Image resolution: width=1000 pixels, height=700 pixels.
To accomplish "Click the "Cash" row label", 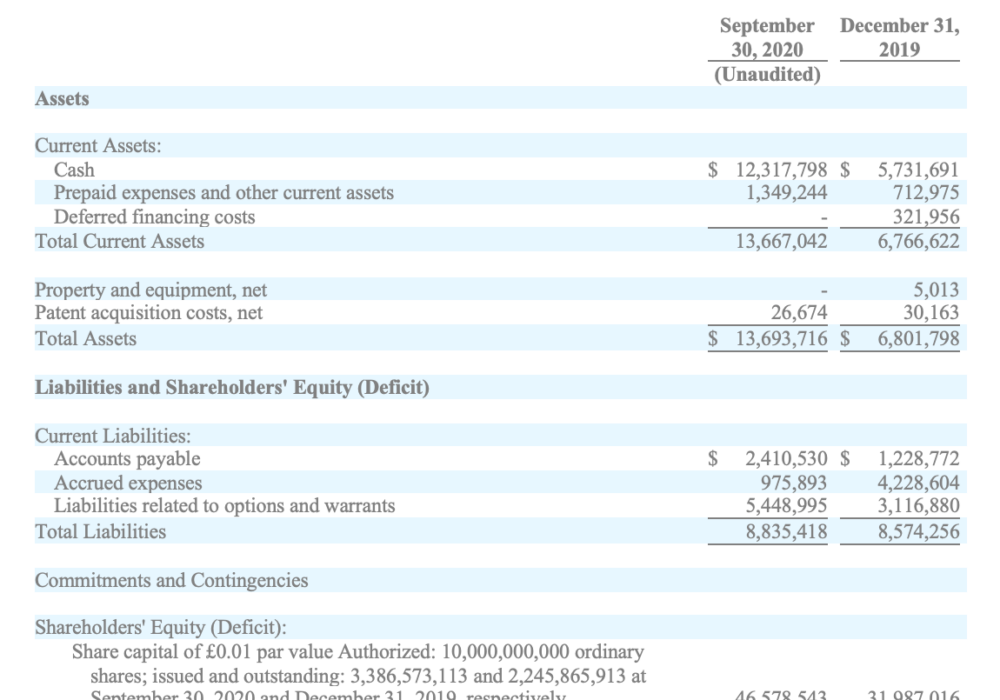I will (74, 170).
